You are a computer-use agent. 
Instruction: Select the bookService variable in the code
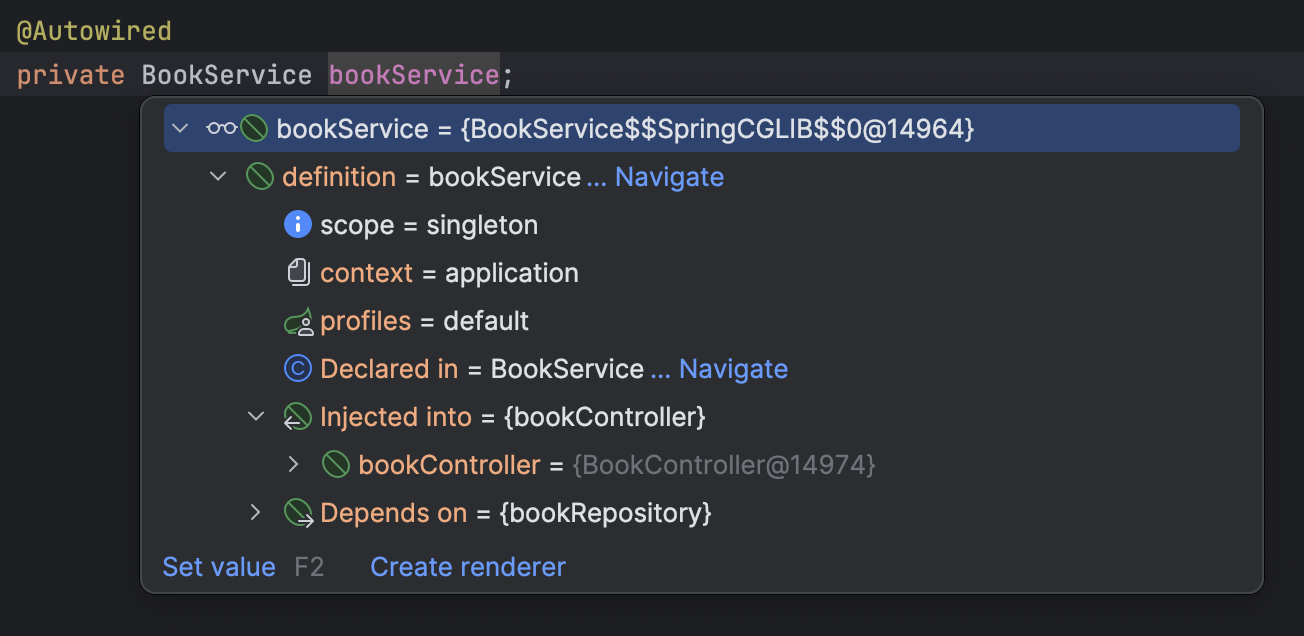pos(413,74)
